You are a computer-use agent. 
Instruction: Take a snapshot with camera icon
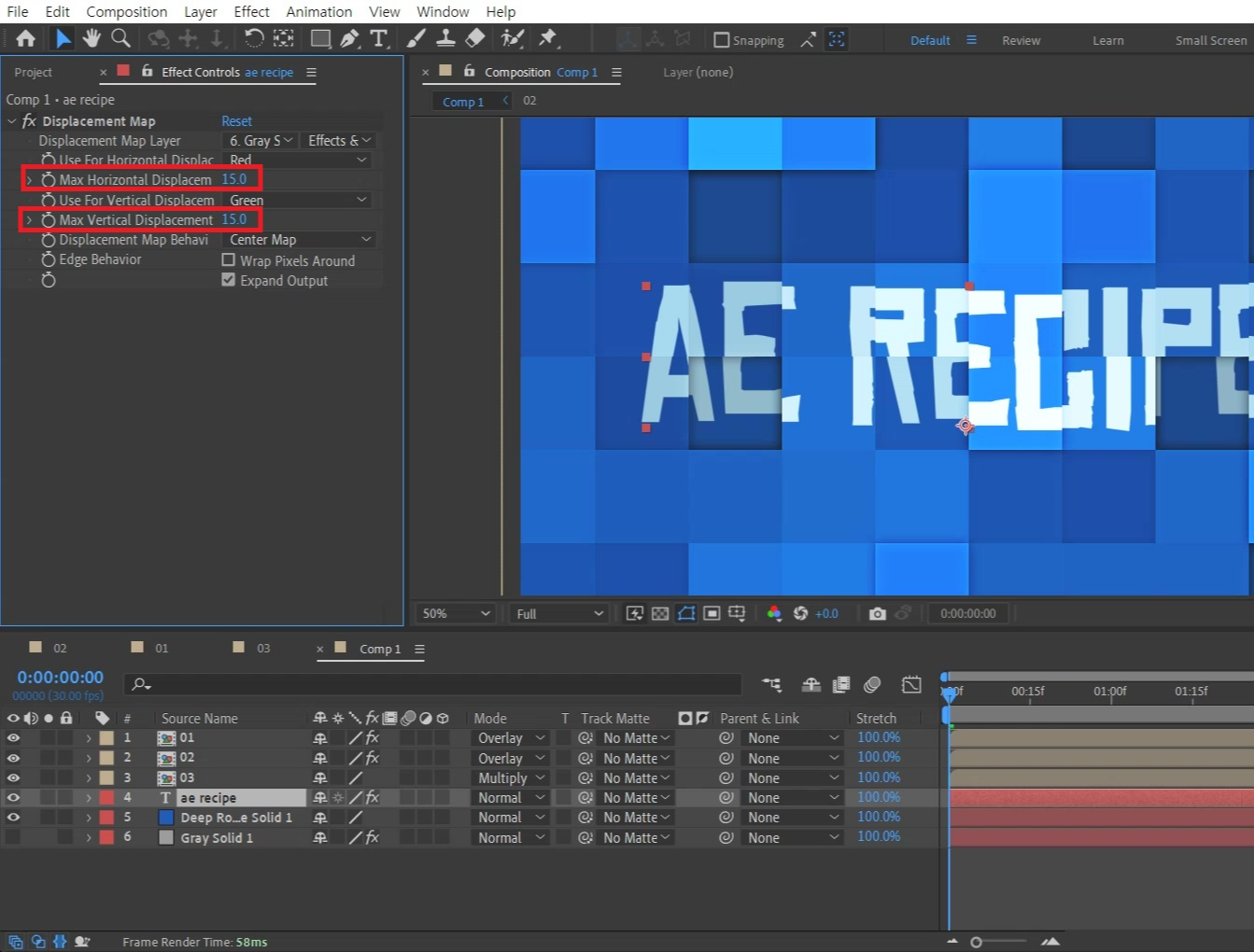tap(878, 613)
